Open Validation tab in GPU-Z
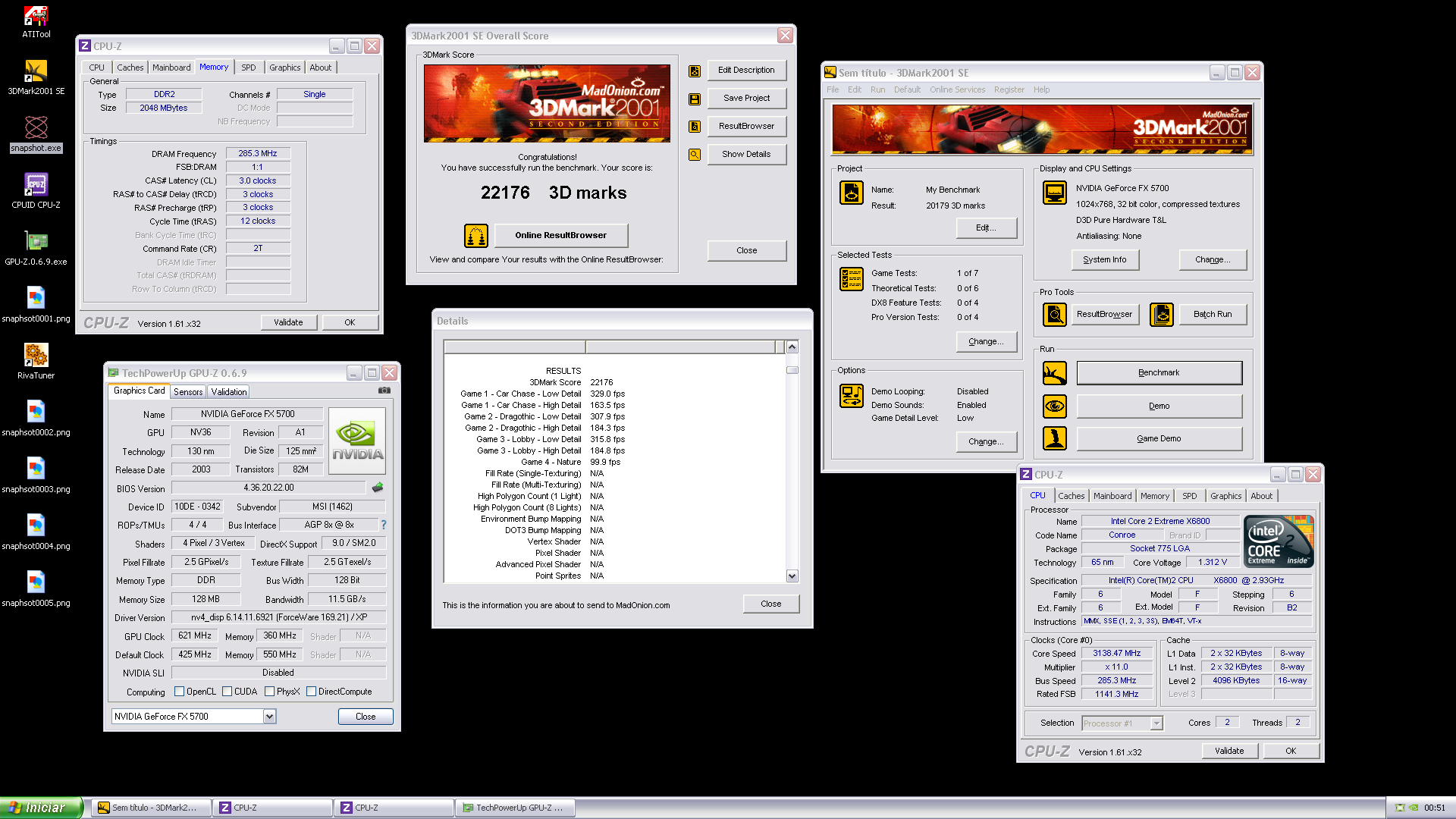Viewport: 1456px width, 819px height. pos(229,392)
